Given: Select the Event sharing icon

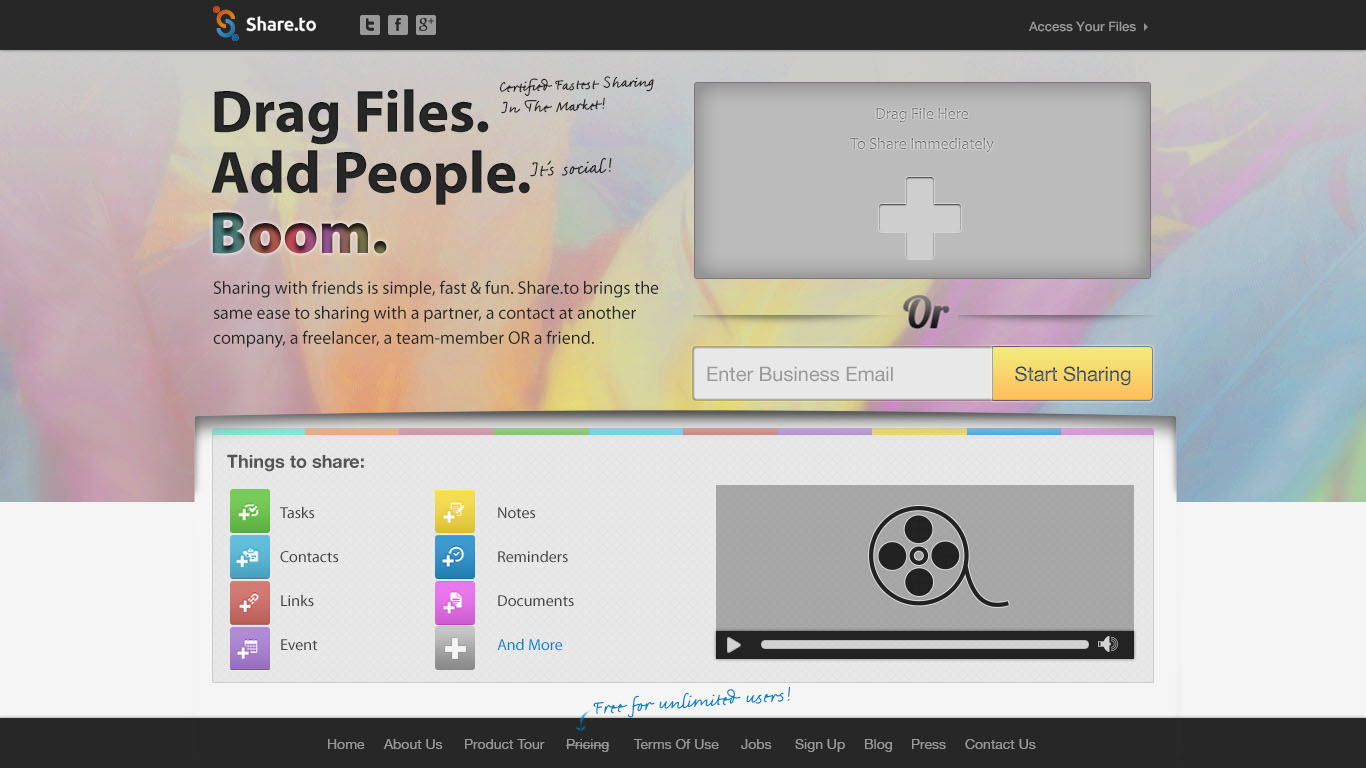Looking at the screenshot, I should pos(249,648).
